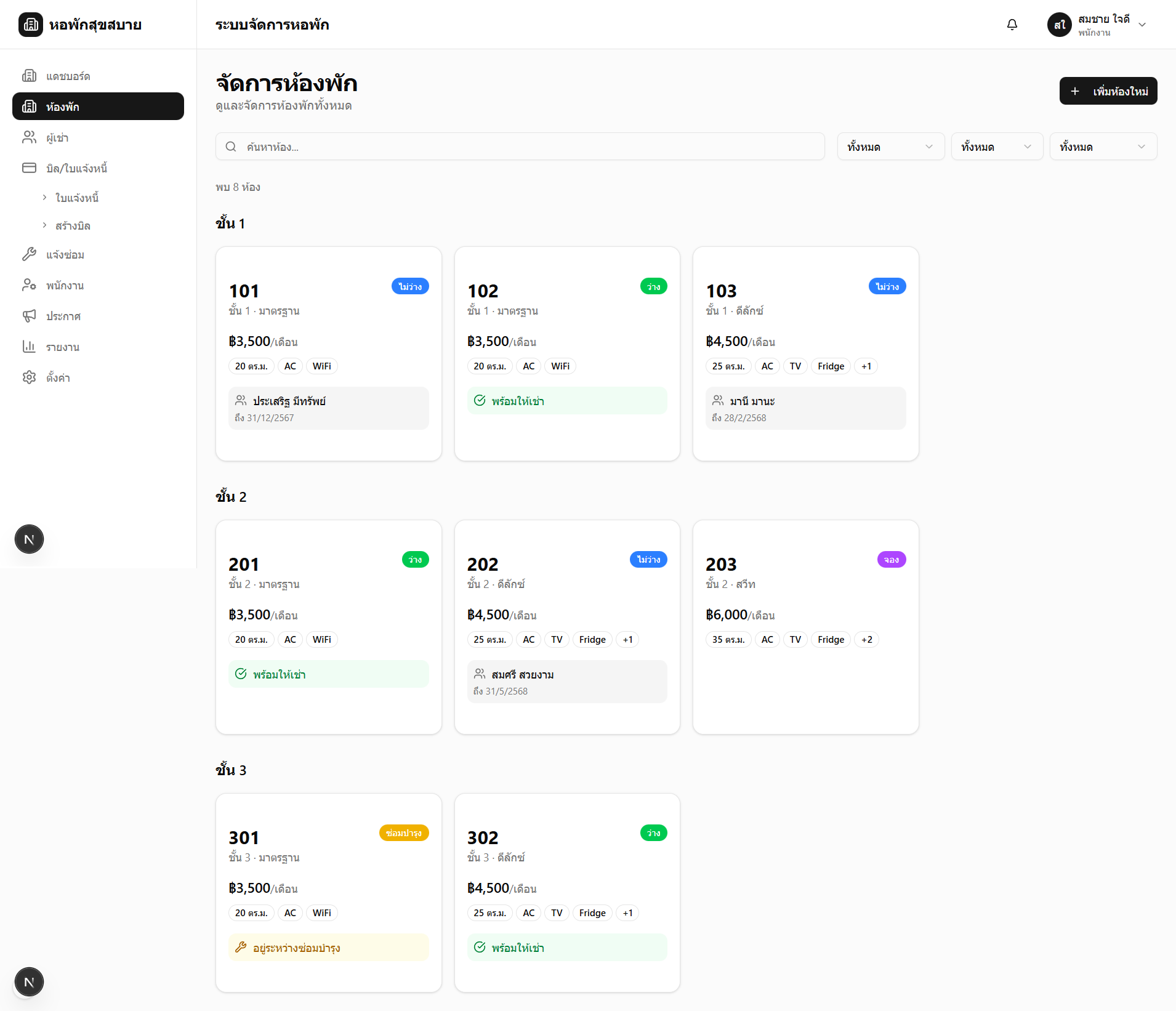Click check icon in room 302 พร้อมให้เช่า

[x=480, y=947]
